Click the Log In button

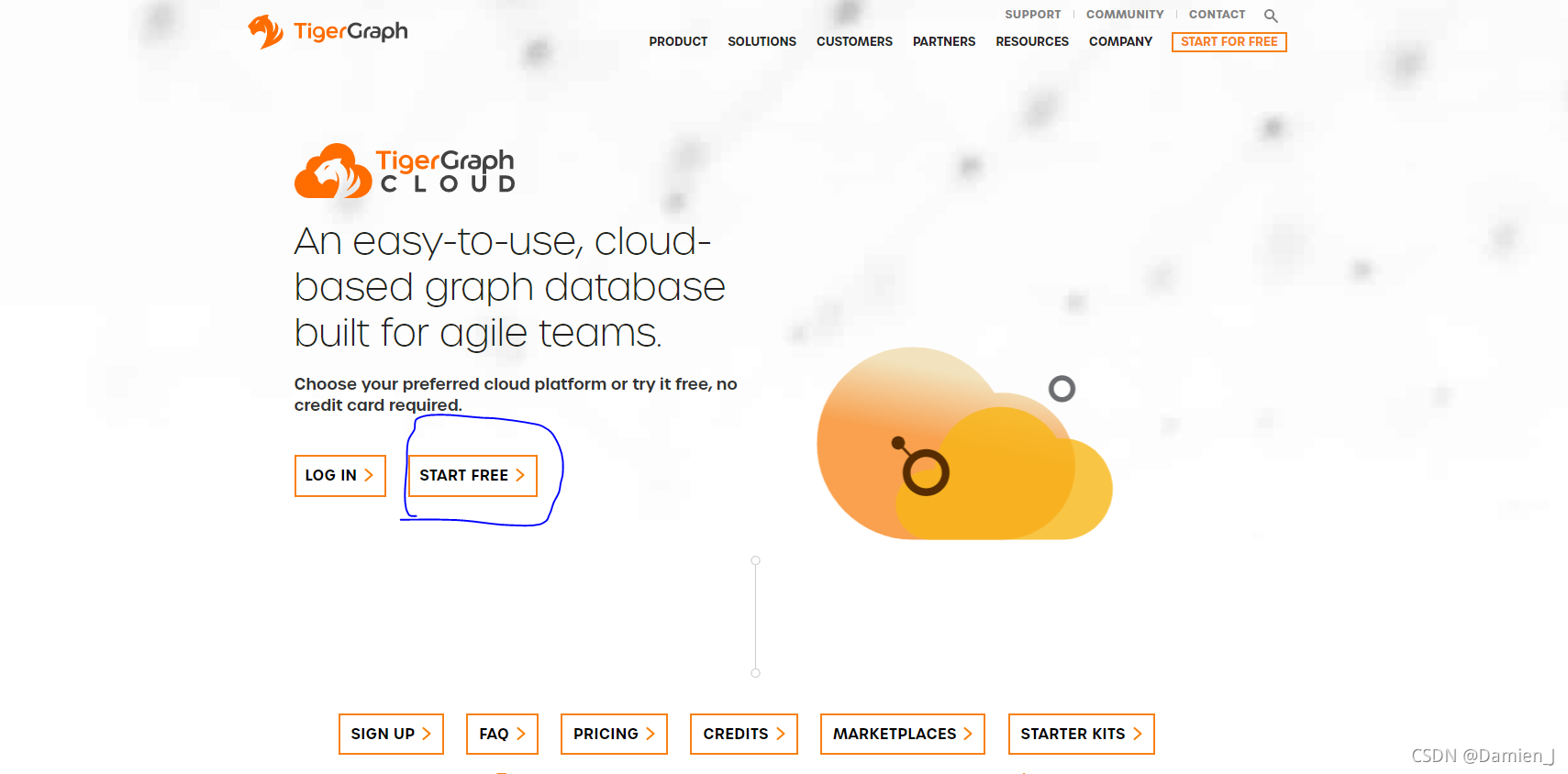coord(339,475)
